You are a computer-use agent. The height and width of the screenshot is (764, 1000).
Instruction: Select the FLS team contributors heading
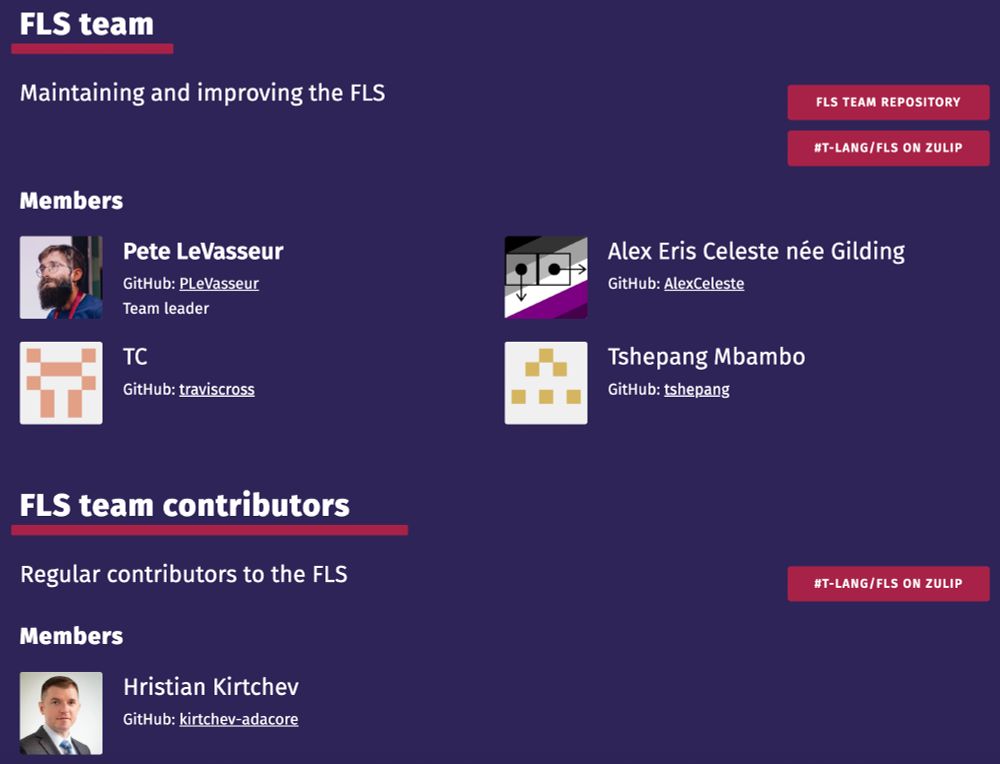pos(183,505)
